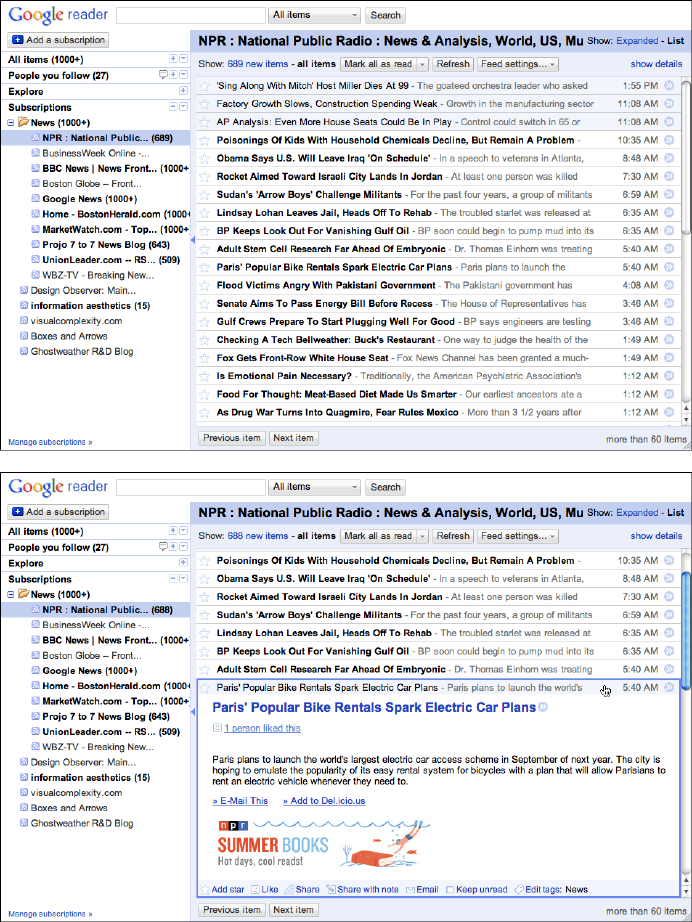Focus the search field in top window
This screenshot has width=692, height=922.
point(190,15)
